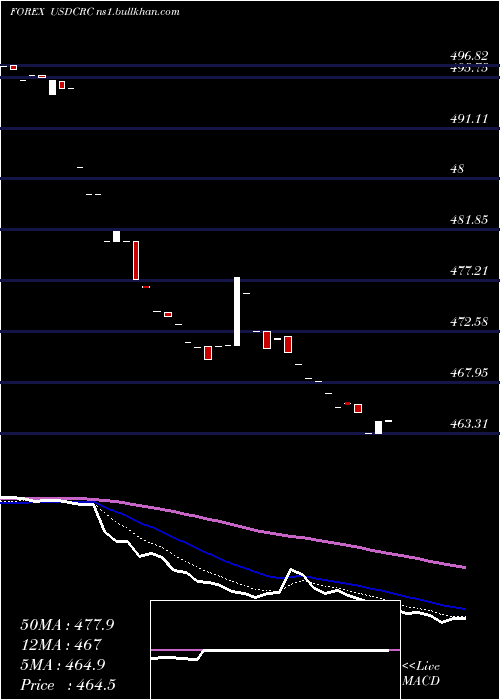This screenshot has width=500, height=700.
Task: Select the 477.21 price level label
Action: [x=468, y=271]
